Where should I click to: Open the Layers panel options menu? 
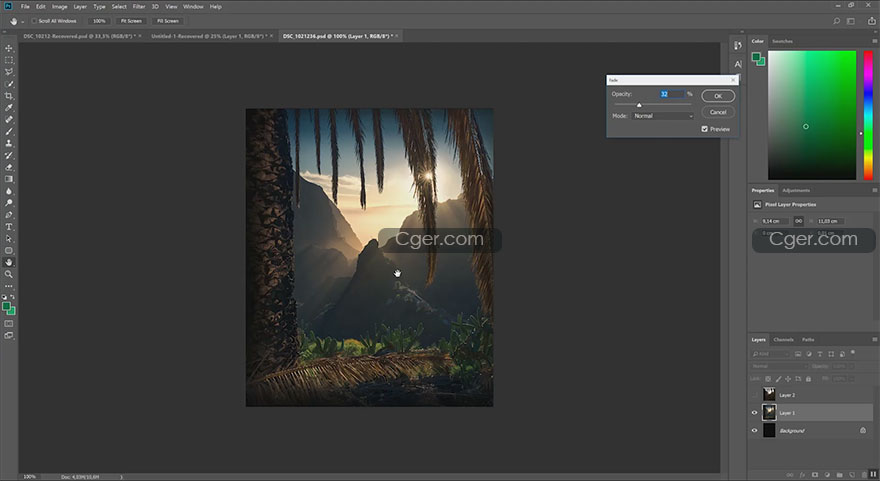click(874, 340)
